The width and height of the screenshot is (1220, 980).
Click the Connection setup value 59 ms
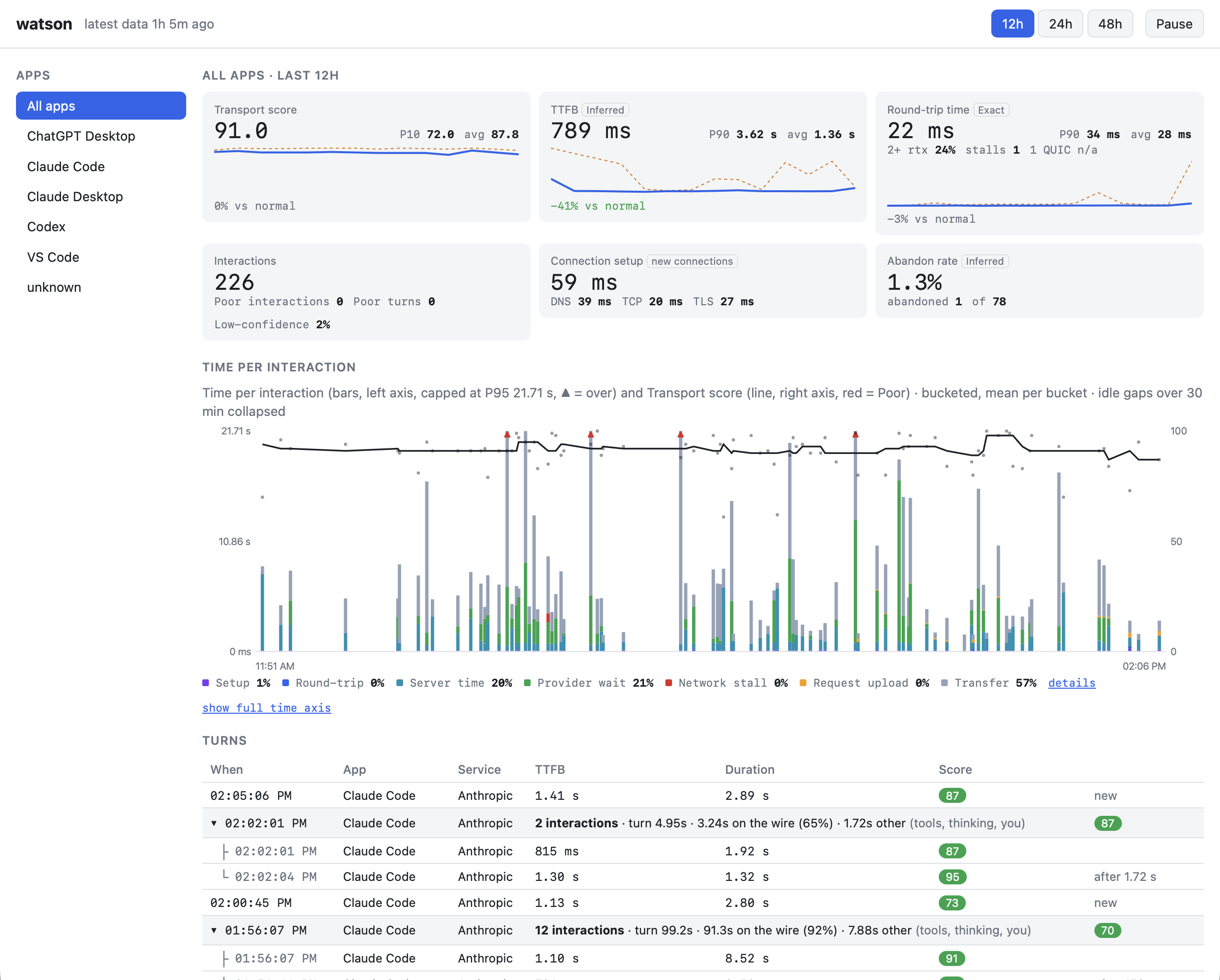(x=583, y=282)
